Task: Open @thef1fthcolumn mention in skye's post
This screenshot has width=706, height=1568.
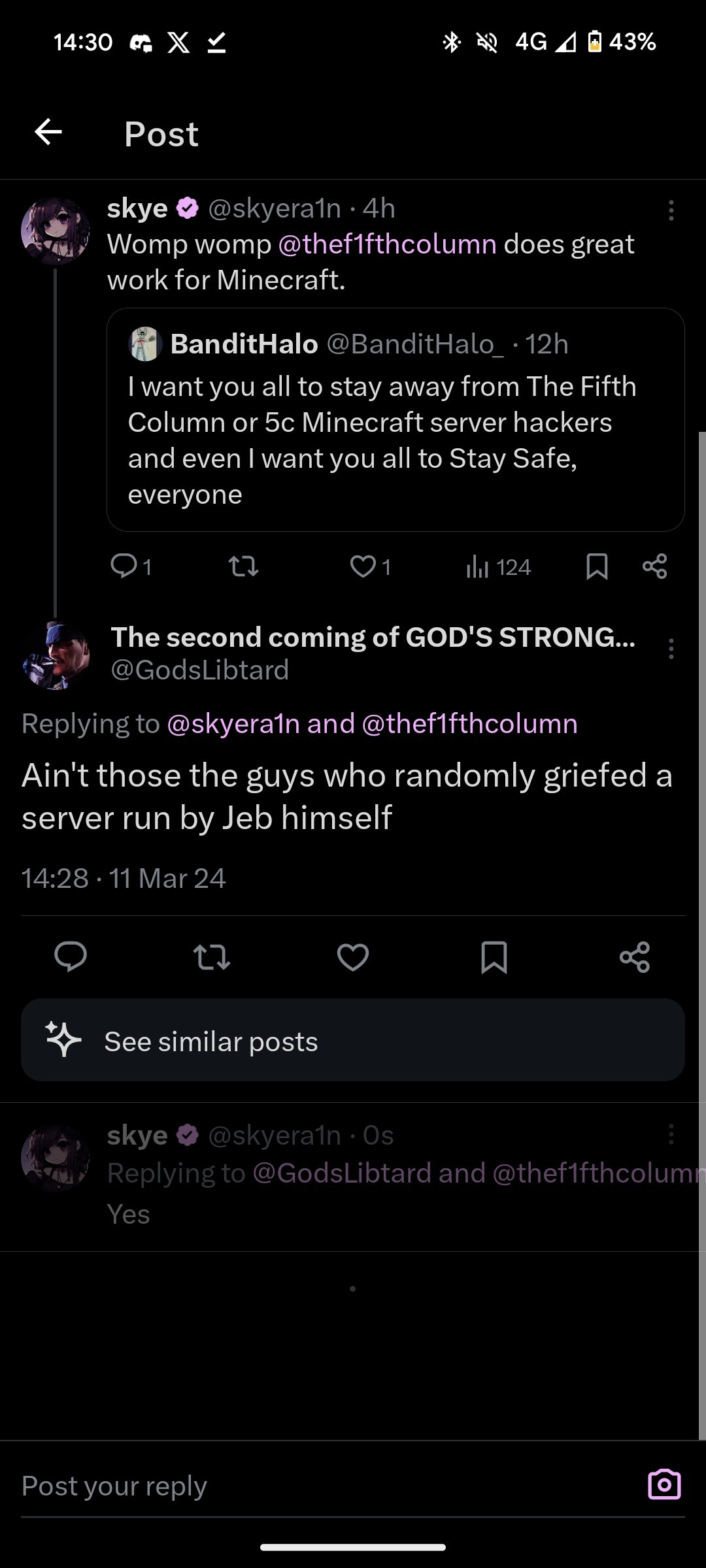Action: click(x=387, y=244)
